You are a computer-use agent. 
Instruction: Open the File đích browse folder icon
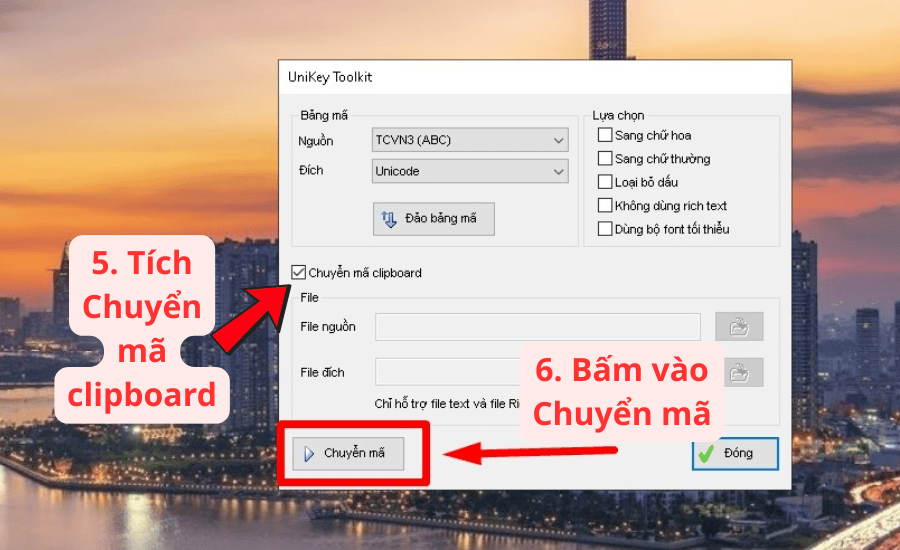point(739,373)
